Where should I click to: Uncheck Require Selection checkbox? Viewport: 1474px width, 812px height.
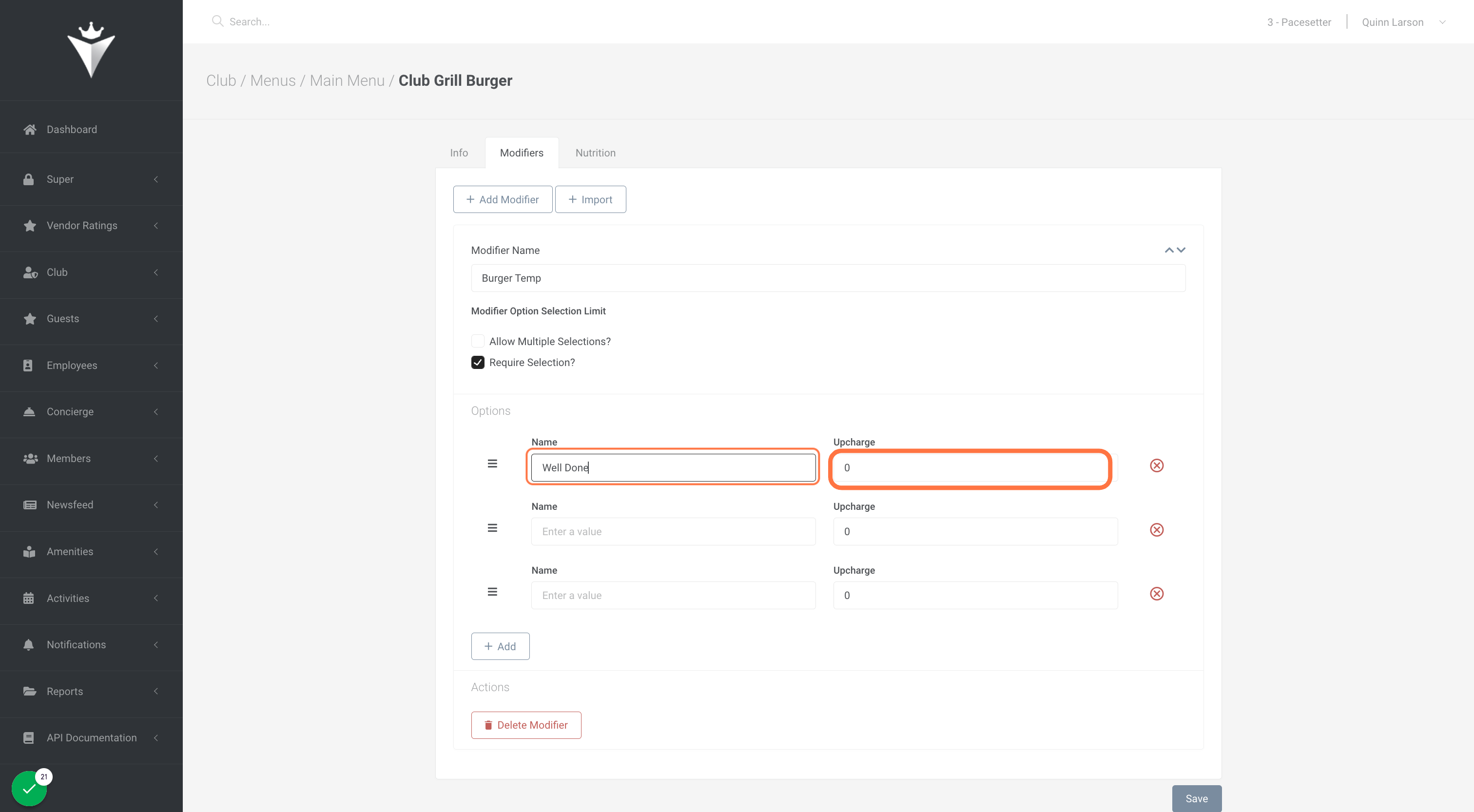pyautogui.click(x=478, y=362)
